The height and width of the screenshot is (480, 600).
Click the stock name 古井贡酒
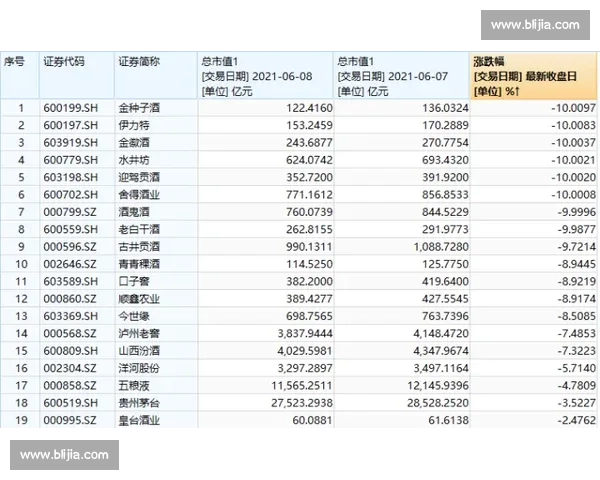tap(139, 247)
